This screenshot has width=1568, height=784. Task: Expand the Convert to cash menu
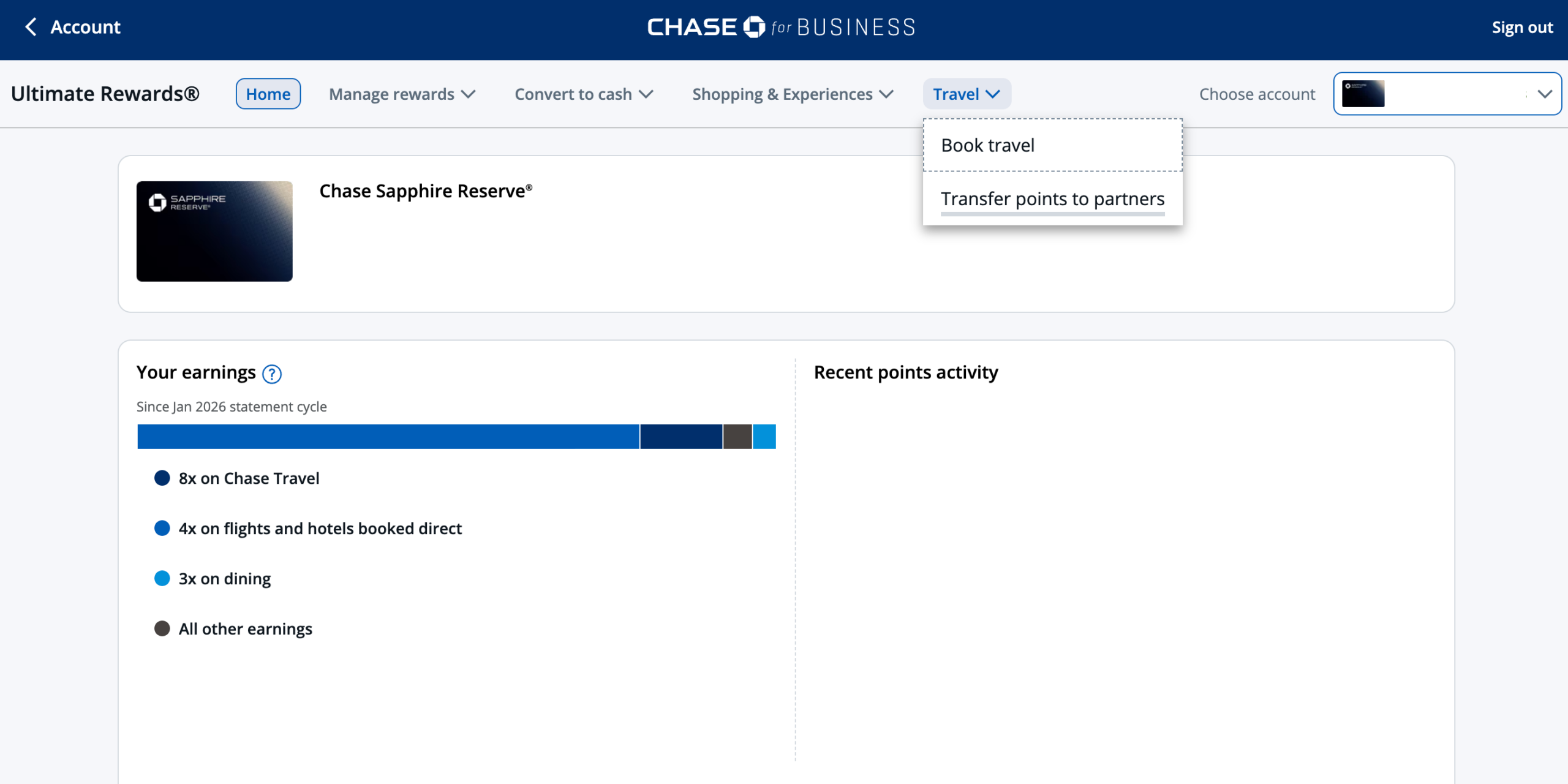[584, 94]
